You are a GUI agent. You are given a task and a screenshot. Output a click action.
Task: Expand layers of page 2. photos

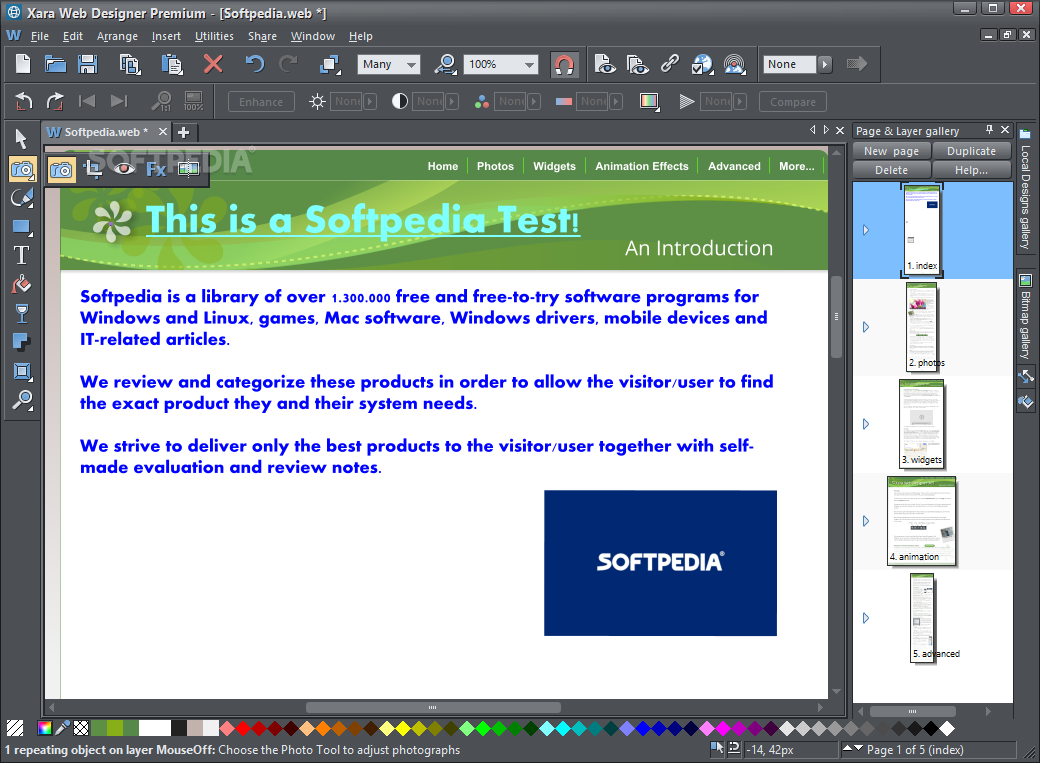tap(866, 327)
